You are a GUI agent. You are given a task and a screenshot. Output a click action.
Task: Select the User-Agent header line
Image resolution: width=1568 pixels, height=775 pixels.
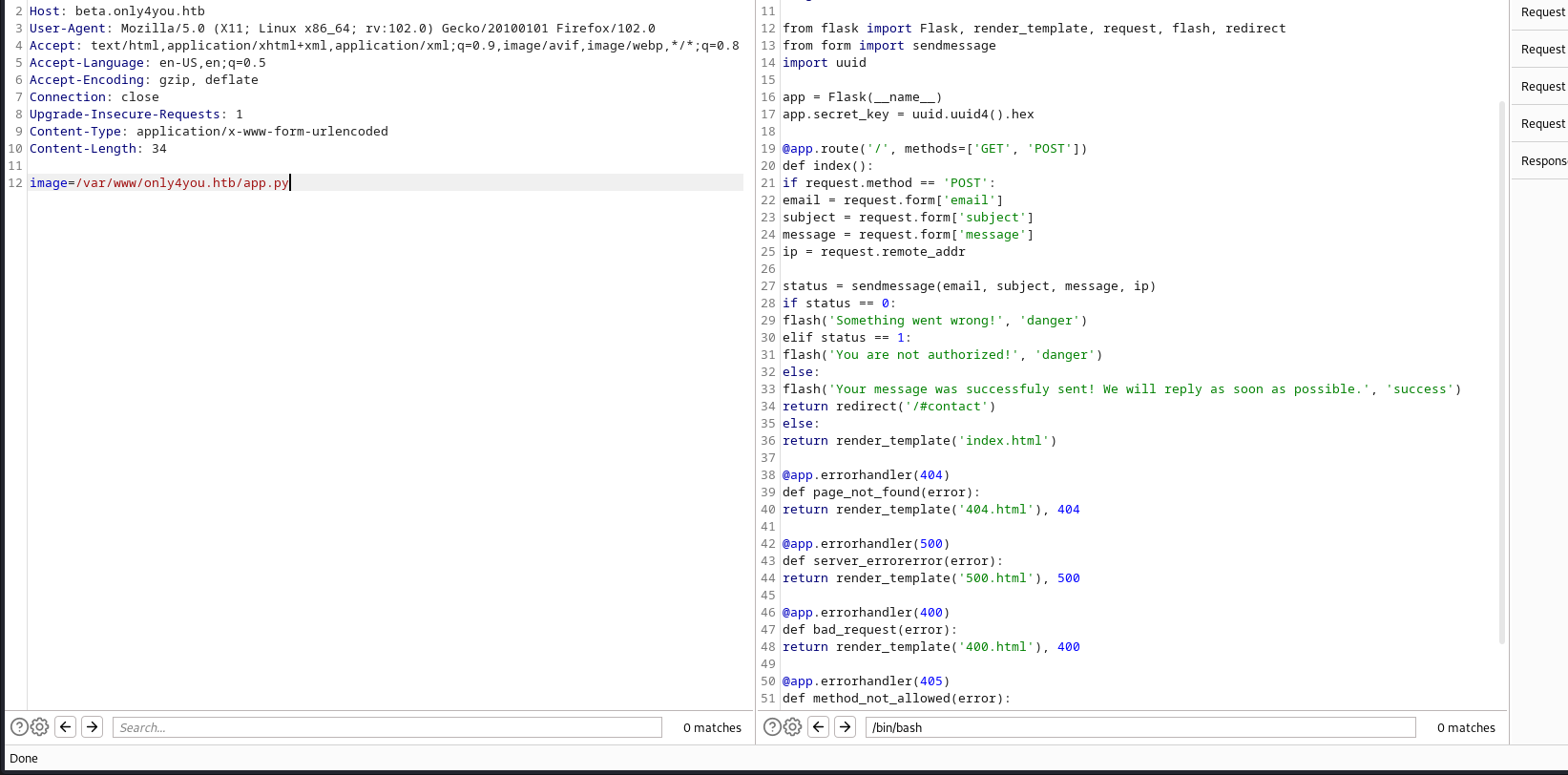pyautogui.click(x=343, y=29)
